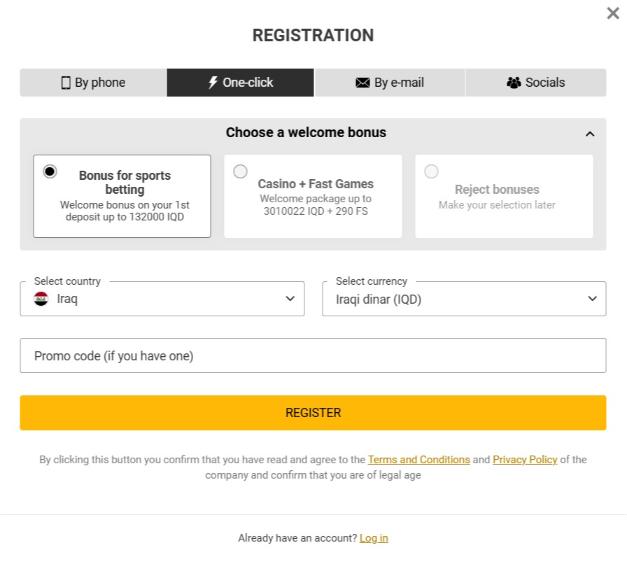Click the lightning bolt One-click icon
This screenshot has height=564, width=627.
(213, 83)
